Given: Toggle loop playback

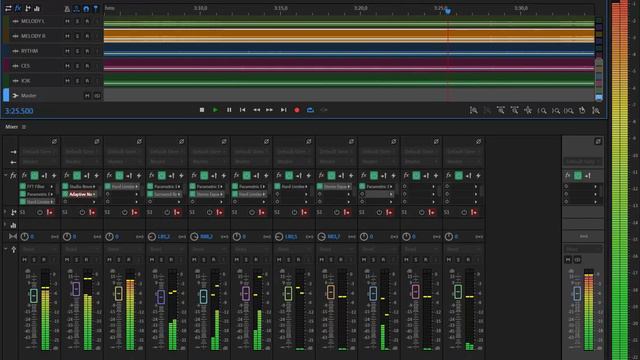Looking at the screenshot, I should point(310,110).
